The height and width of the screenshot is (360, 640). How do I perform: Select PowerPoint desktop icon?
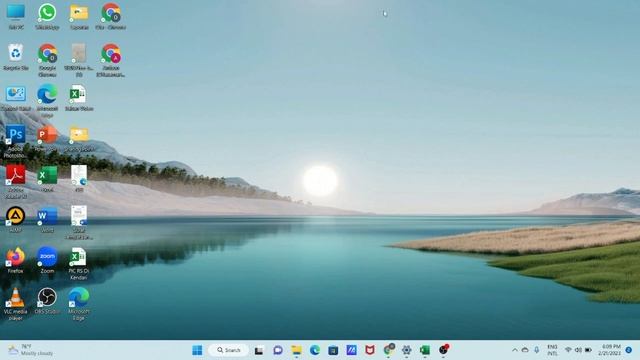(x=47, y=139)
